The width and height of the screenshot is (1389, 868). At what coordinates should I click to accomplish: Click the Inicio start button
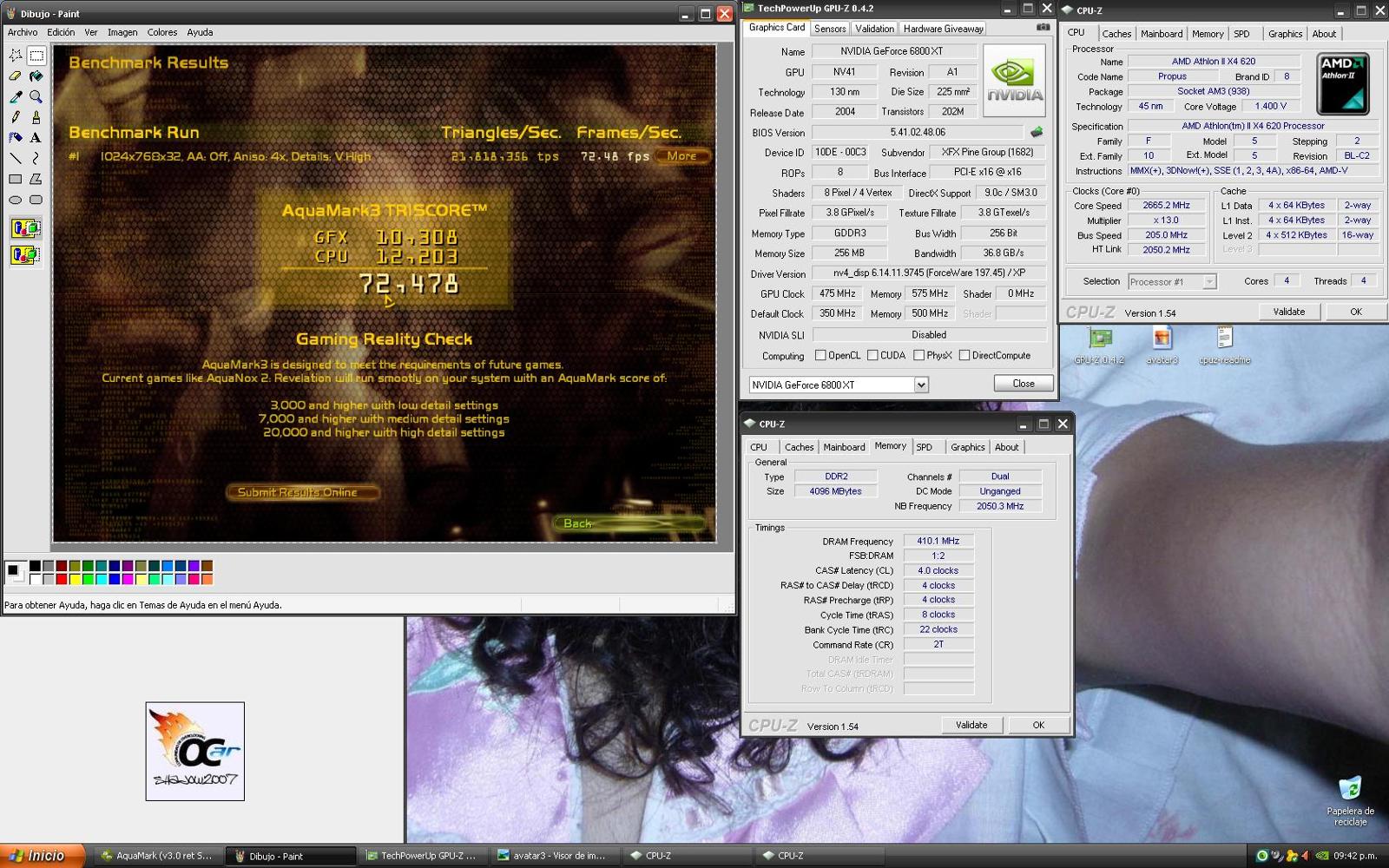(43, 856)
